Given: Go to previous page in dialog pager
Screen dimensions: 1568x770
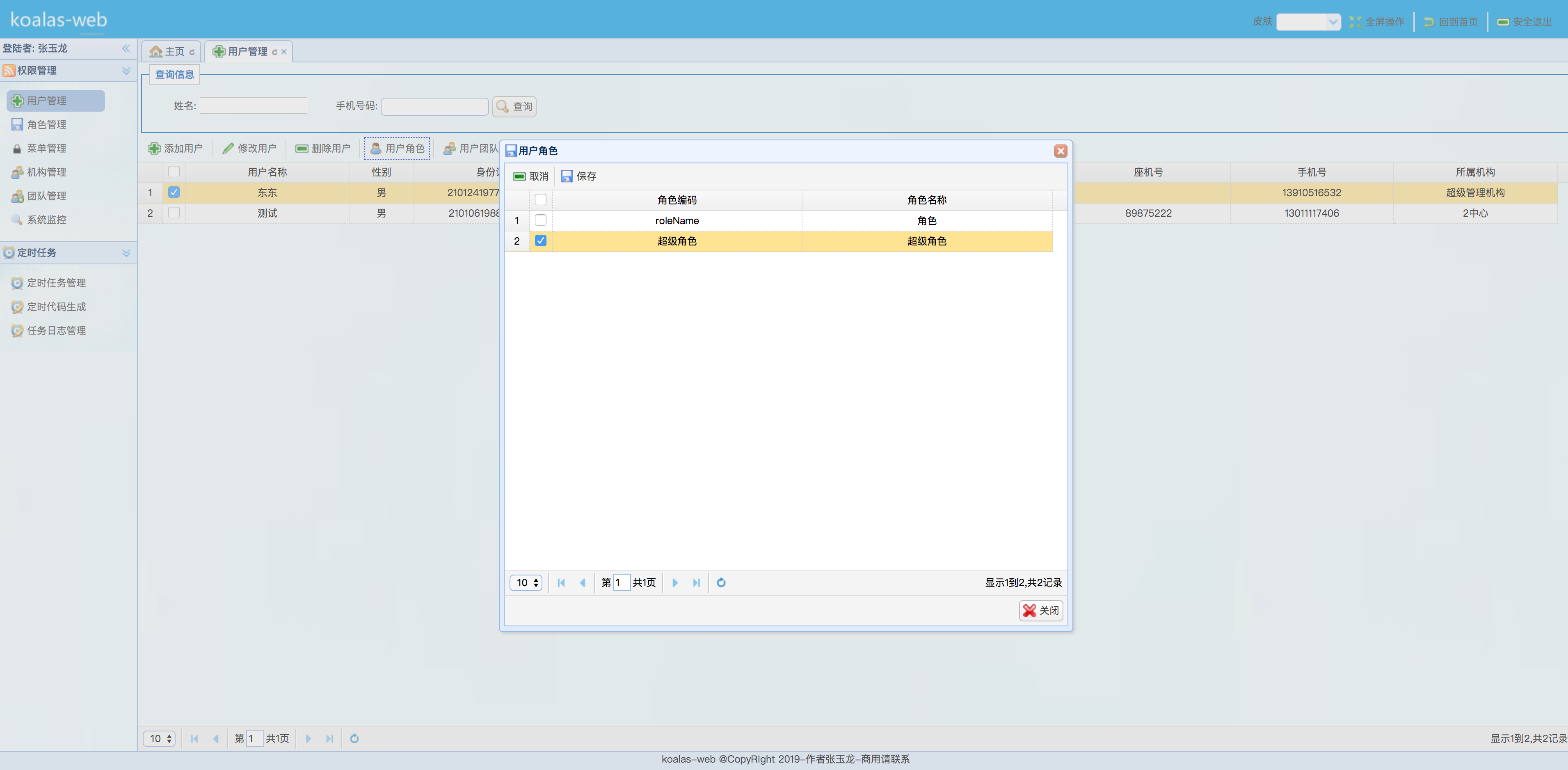Looking at the screenshot, I should 583,583.
